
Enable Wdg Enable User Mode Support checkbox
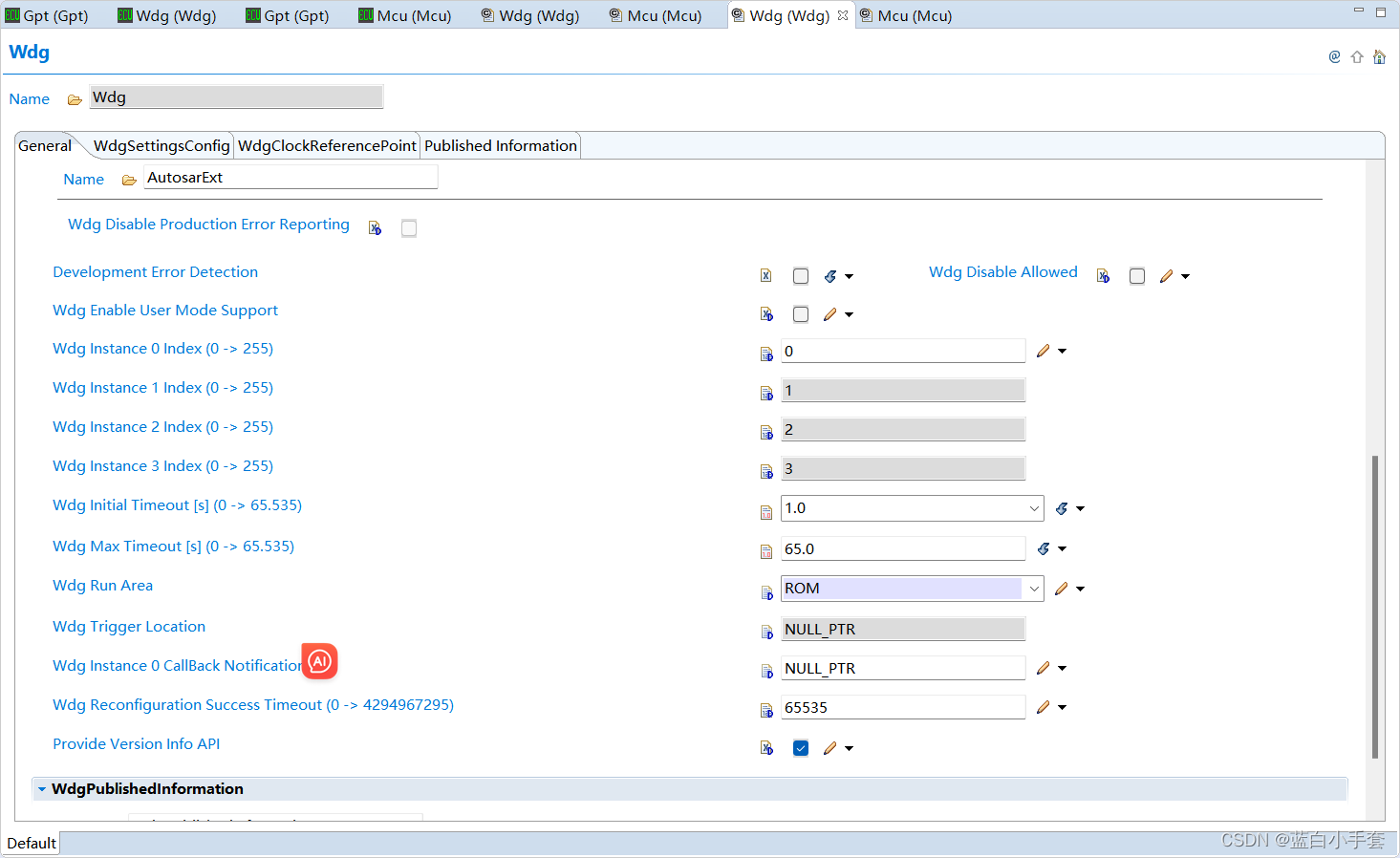point(801,314)
